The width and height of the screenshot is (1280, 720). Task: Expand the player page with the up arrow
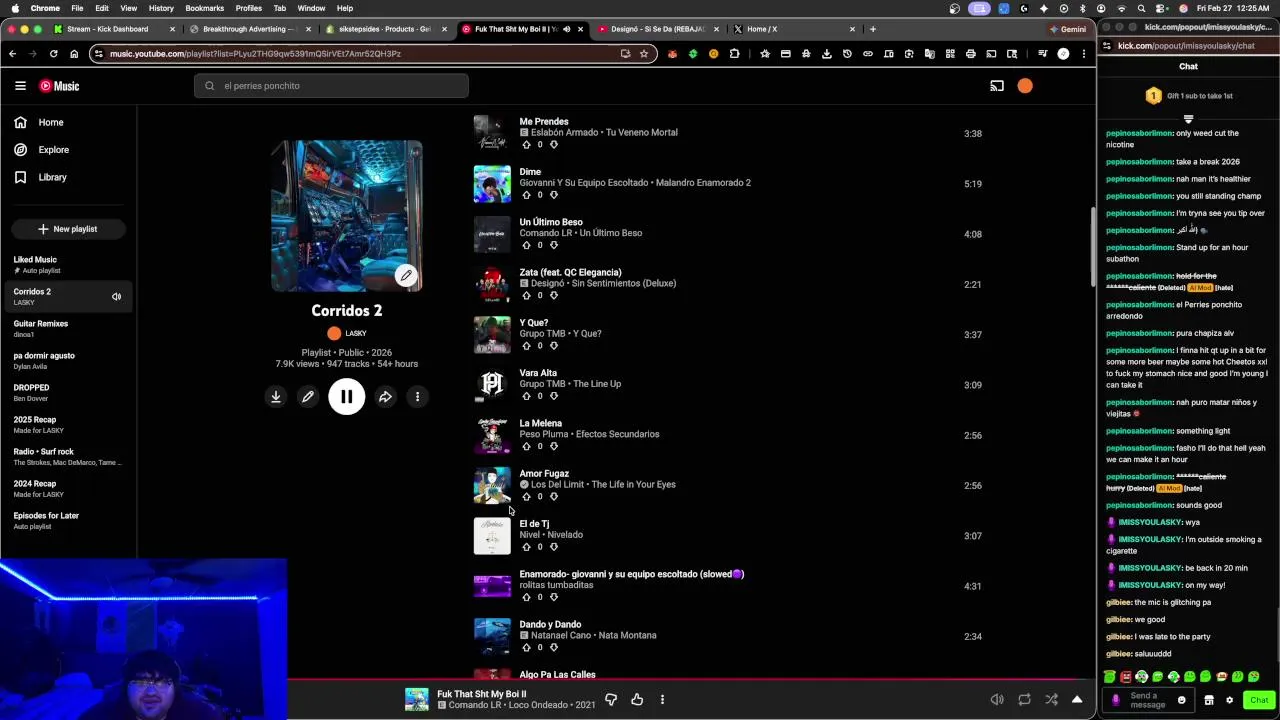(1077, 700)
